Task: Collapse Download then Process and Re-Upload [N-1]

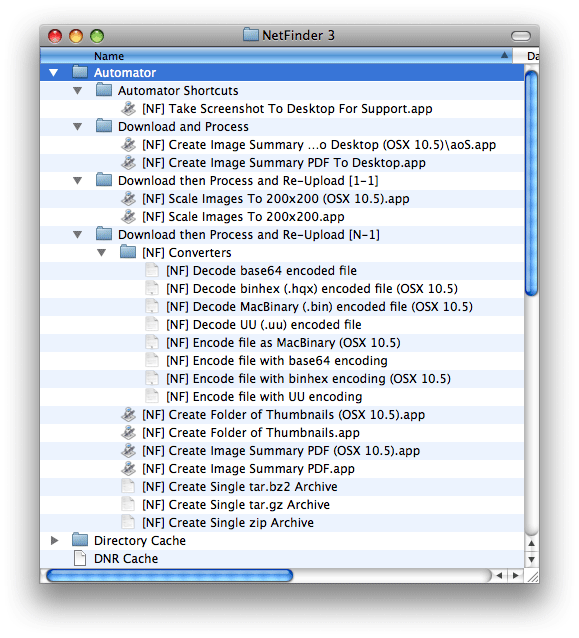Action: pos(77,235)
